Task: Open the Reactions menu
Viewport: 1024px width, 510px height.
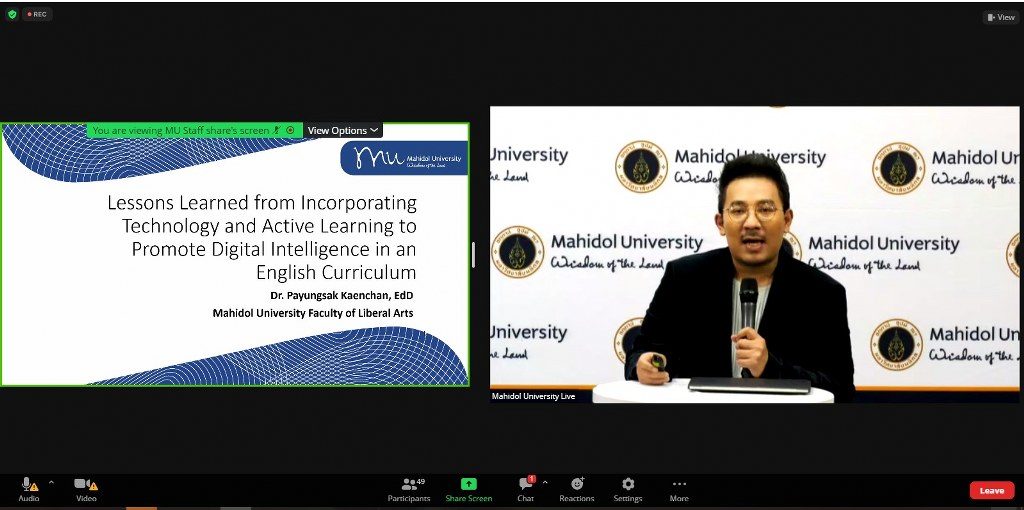Action: pos(577,489)
